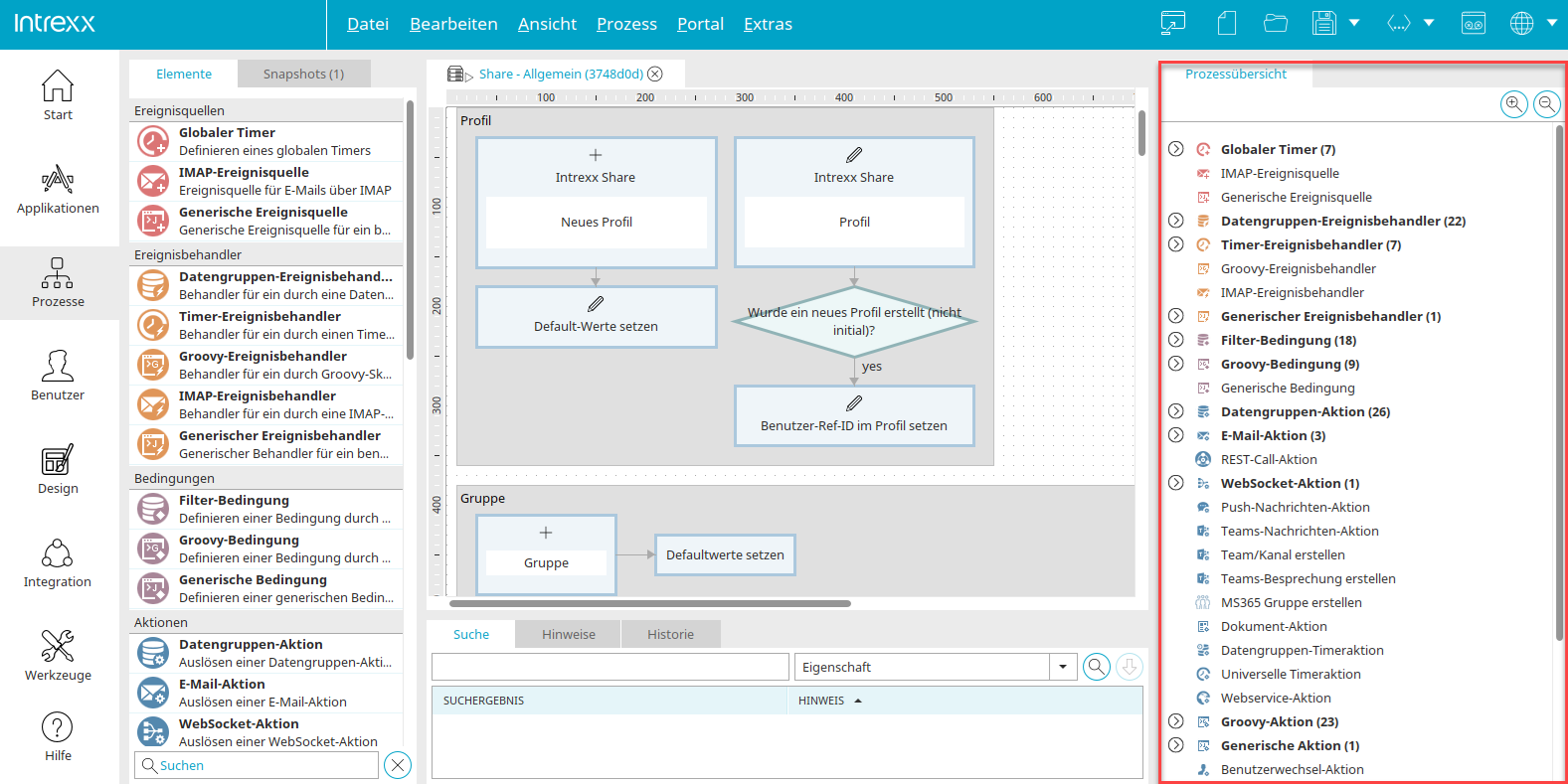Expand E-Mail-Aktion (3) node
This screenshot has height=784, width=1568.
1176,435
